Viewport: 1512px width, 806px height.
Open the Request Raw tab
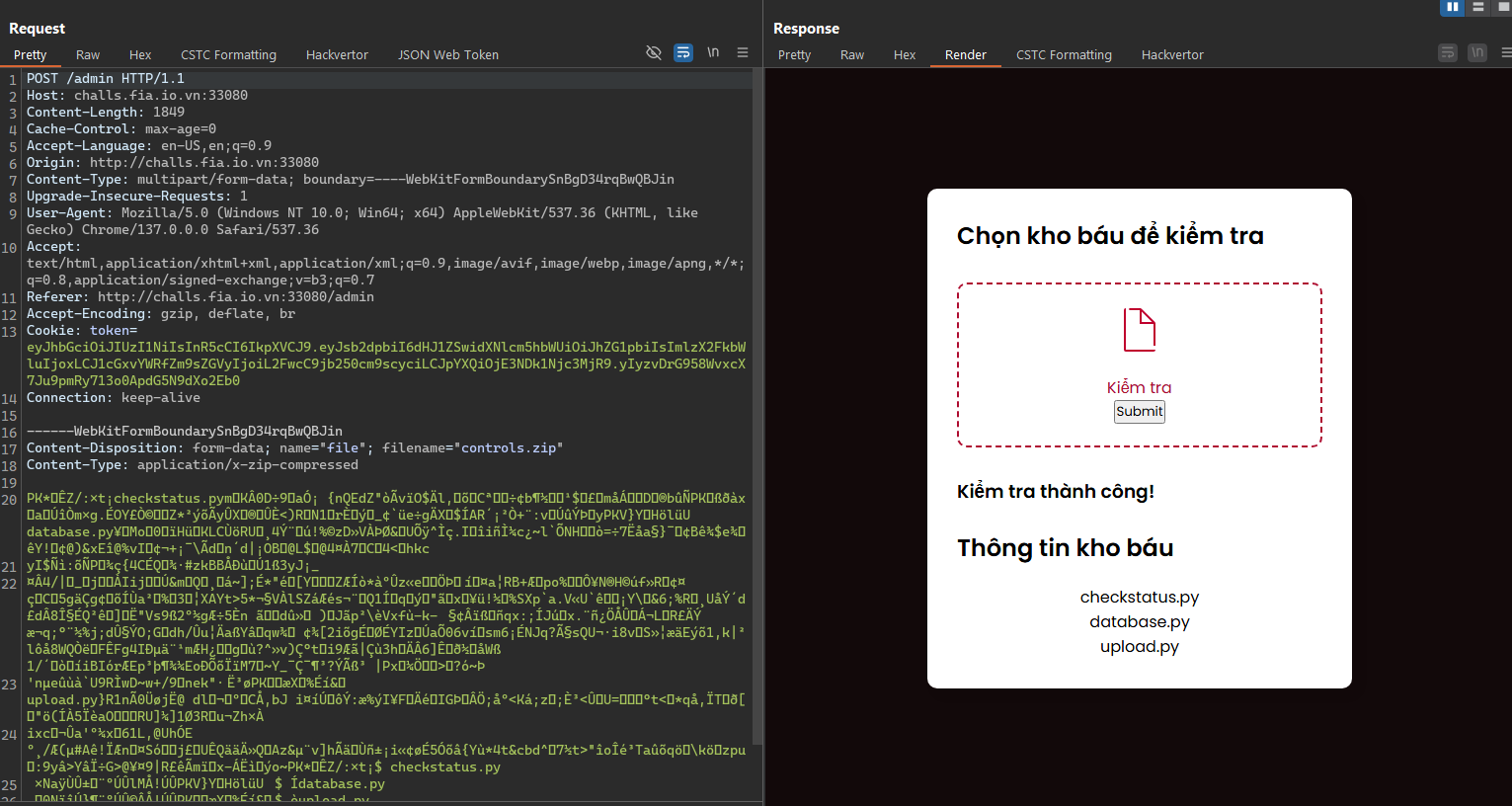pyautogui.click(x=88, y=54)
